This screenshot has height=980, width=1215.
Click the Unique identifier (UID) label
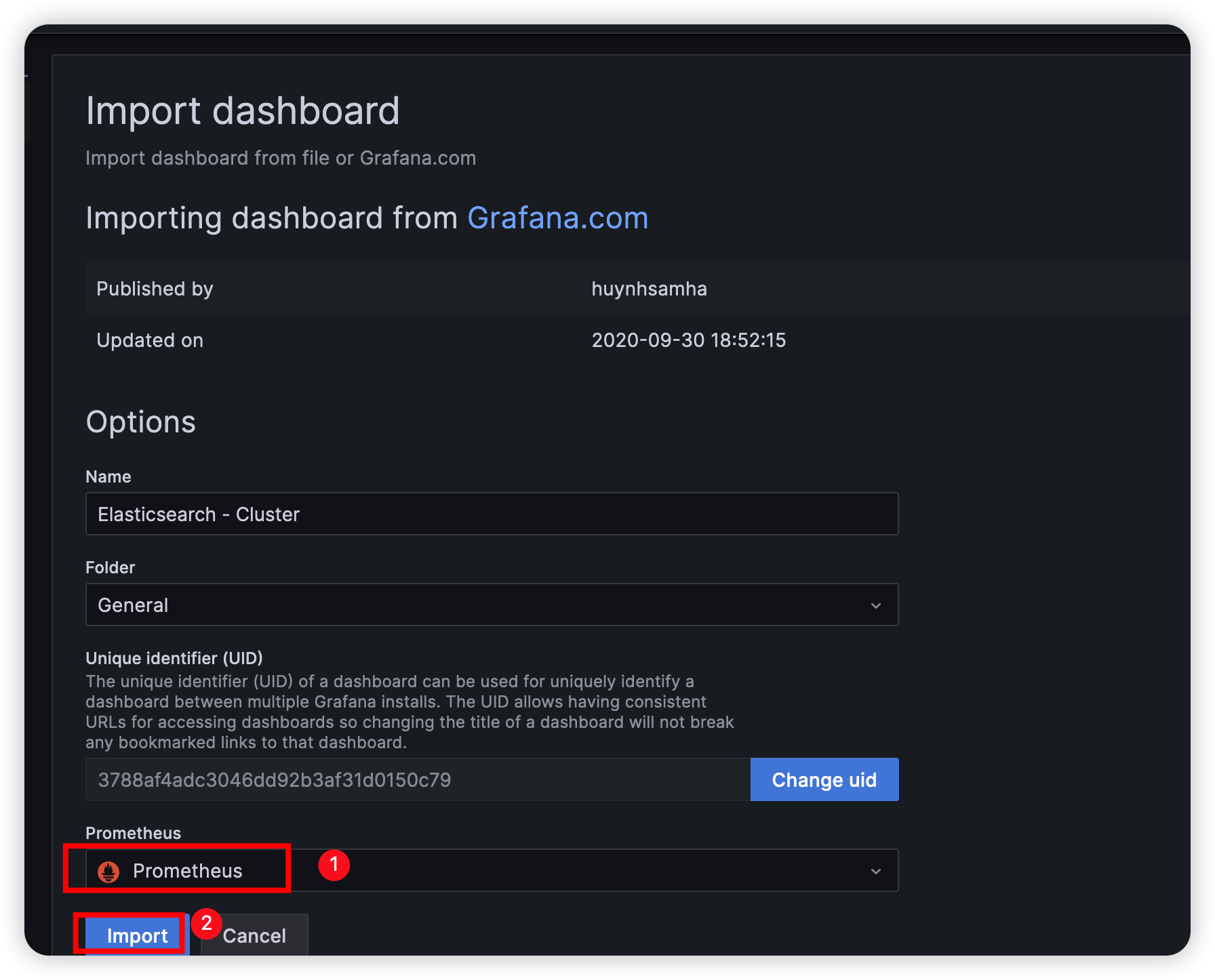coord(174,658)
